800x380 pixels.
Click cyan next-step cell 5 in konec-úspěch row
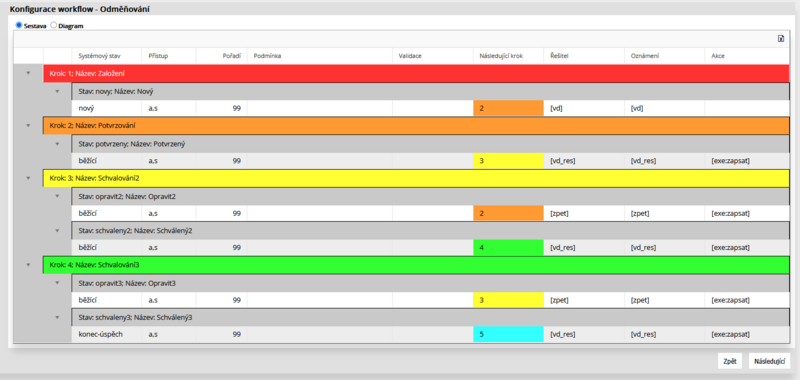508,335
